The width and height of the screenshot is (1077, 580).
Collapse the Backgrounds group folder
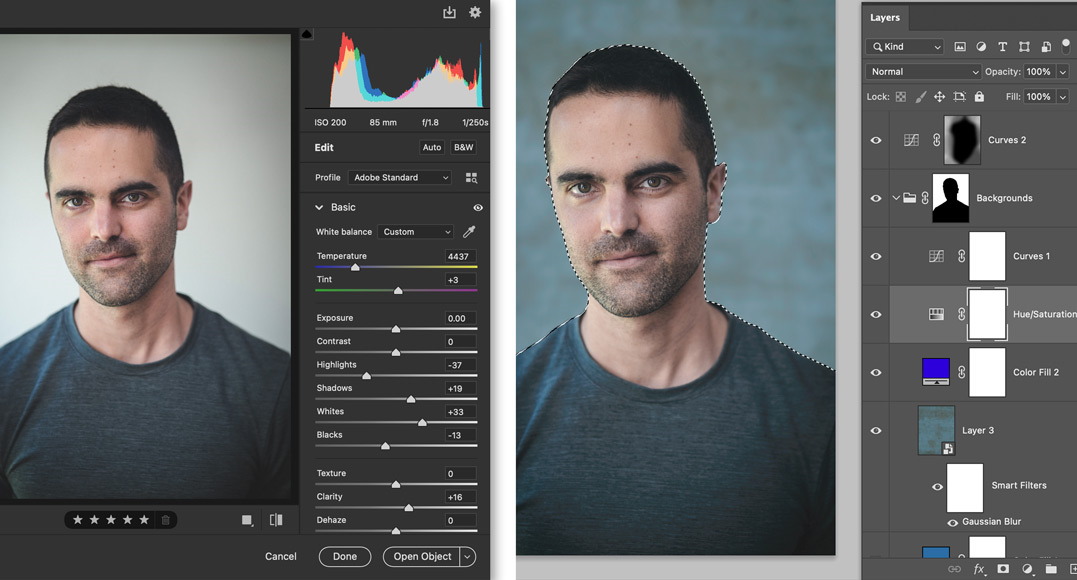[896, 198]
